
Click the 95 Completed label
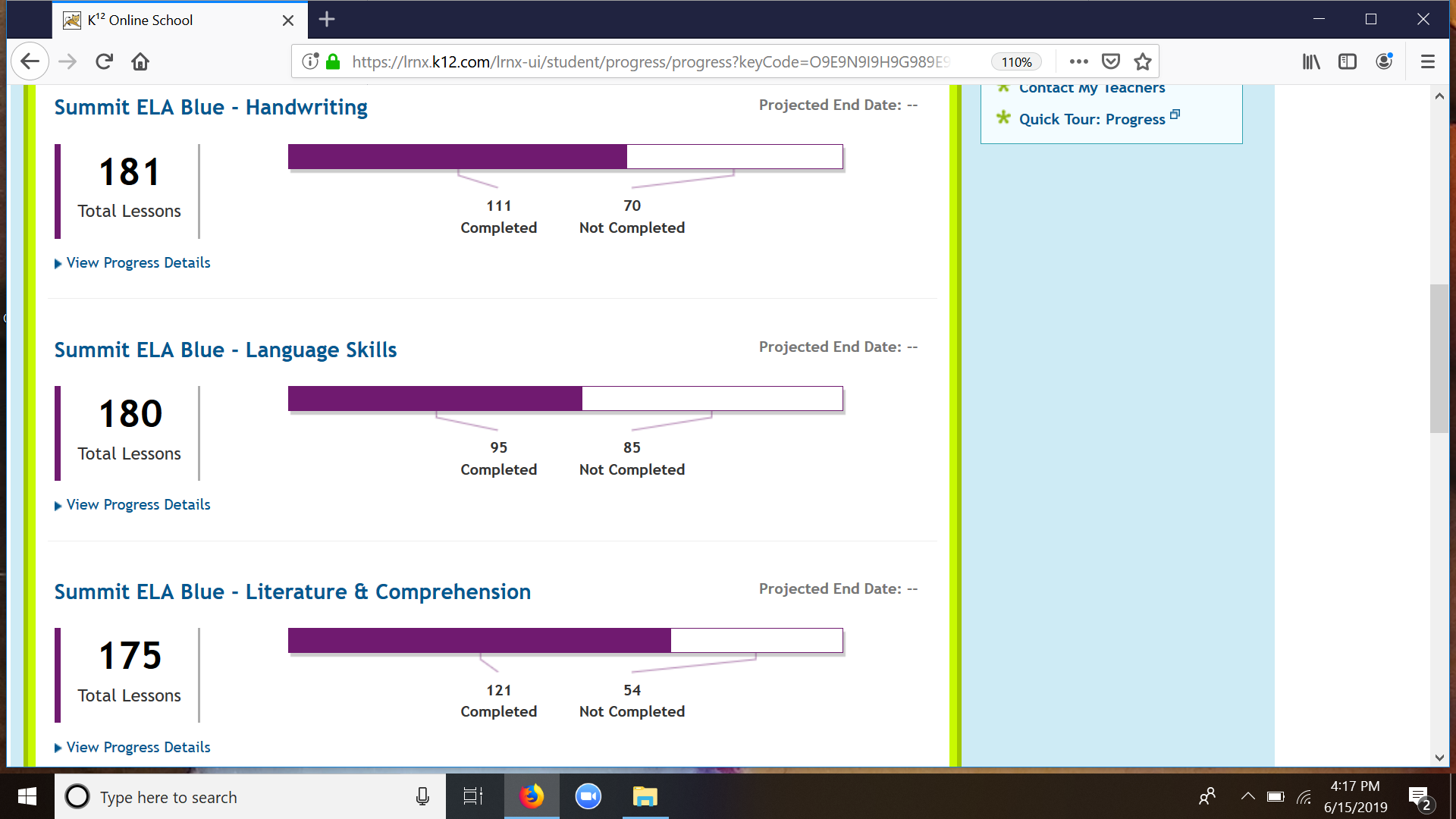coord(499,459)
